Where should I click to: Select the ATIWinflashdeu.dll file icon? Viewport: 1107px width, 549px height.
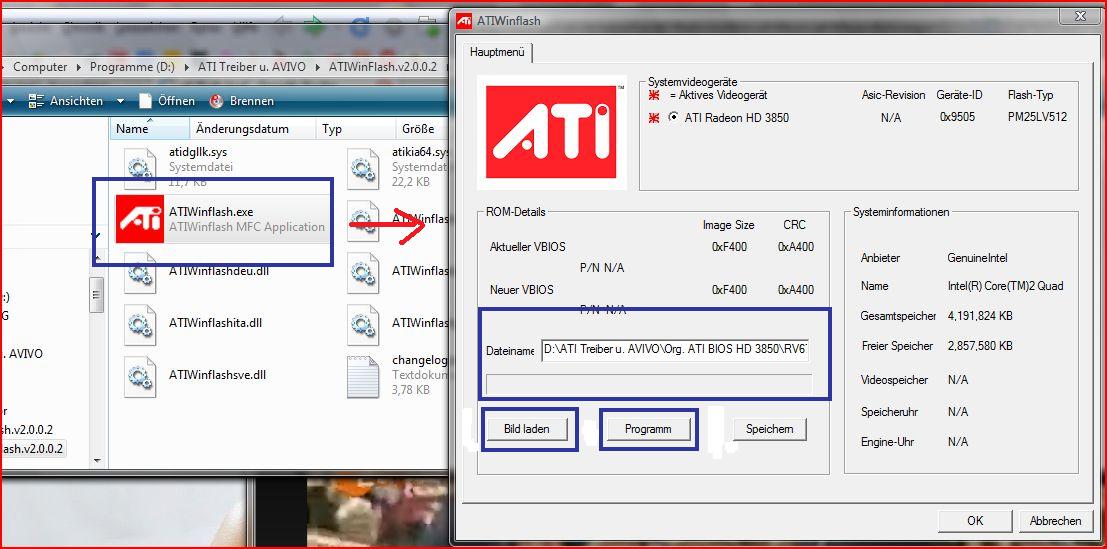pos(140,273)
